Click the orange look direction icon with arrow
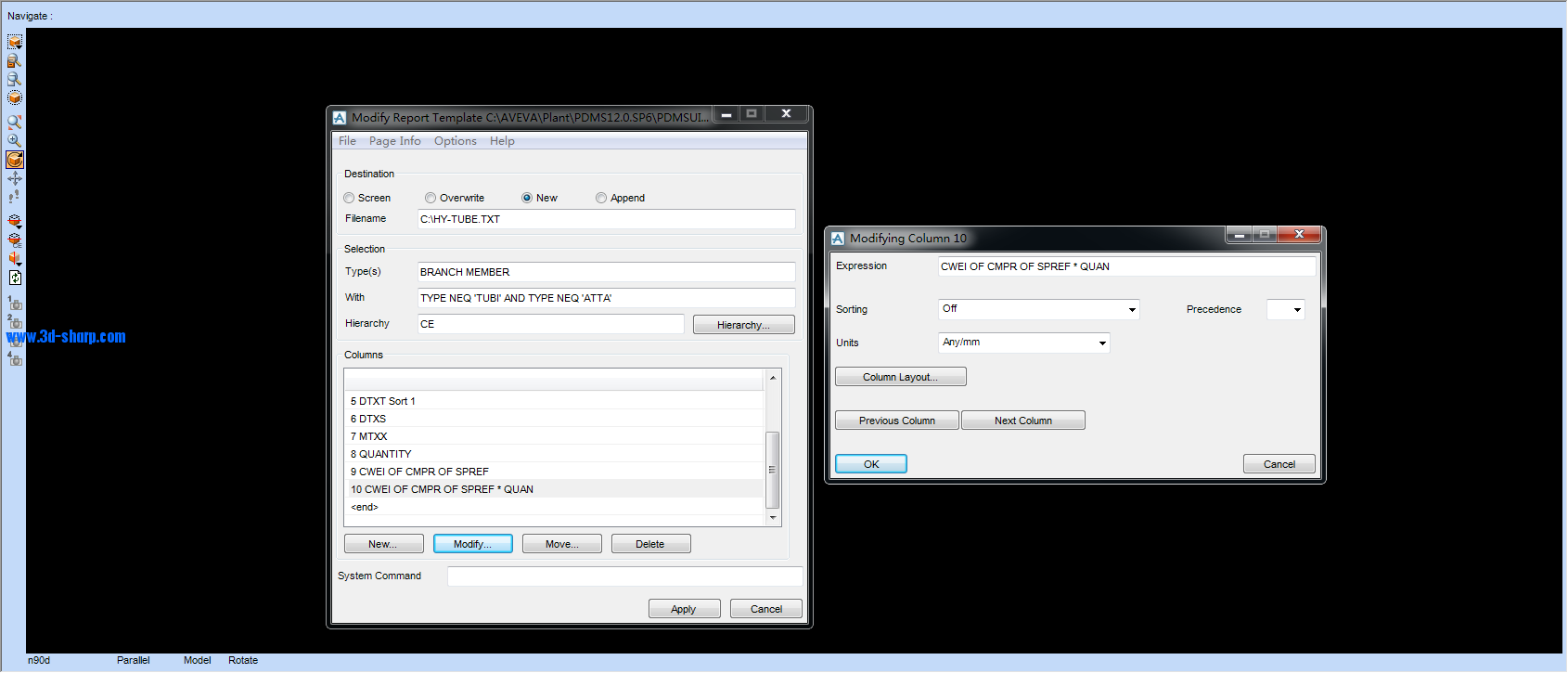 15,258
